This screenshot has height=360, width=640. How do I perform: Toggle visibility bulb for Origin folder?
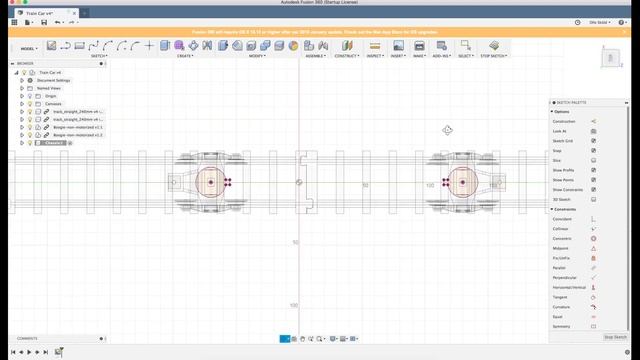pos(30,96)
